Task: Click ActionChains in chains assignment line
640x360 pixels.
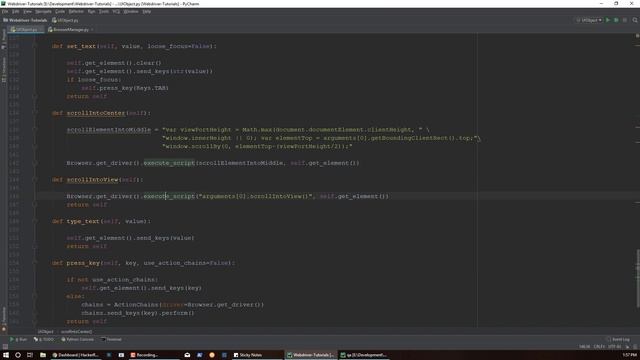Action: click(x=136, y=304)
